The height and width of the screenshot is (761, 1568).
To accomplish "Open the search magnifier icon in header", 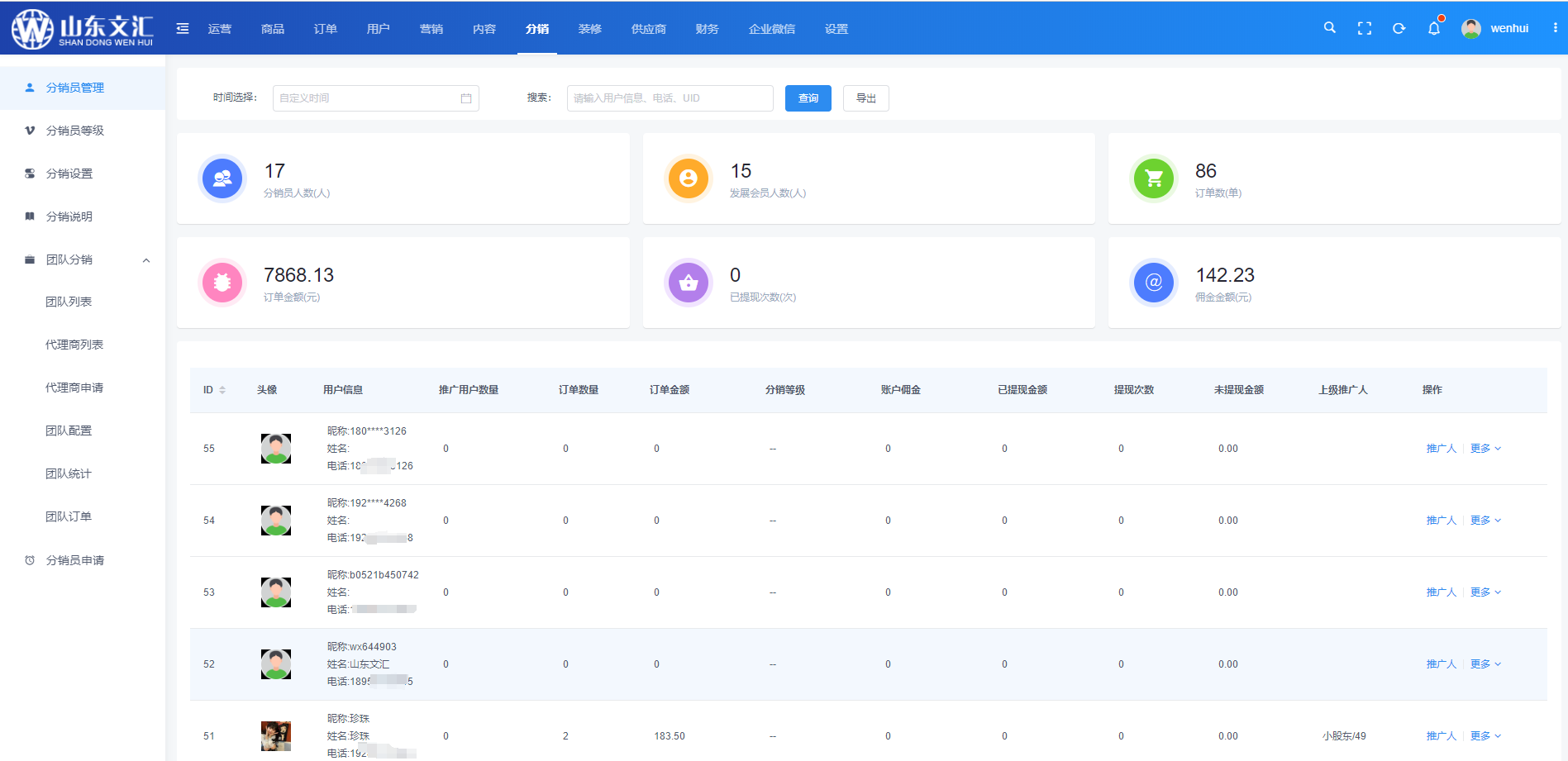I will click(1330, 27).
